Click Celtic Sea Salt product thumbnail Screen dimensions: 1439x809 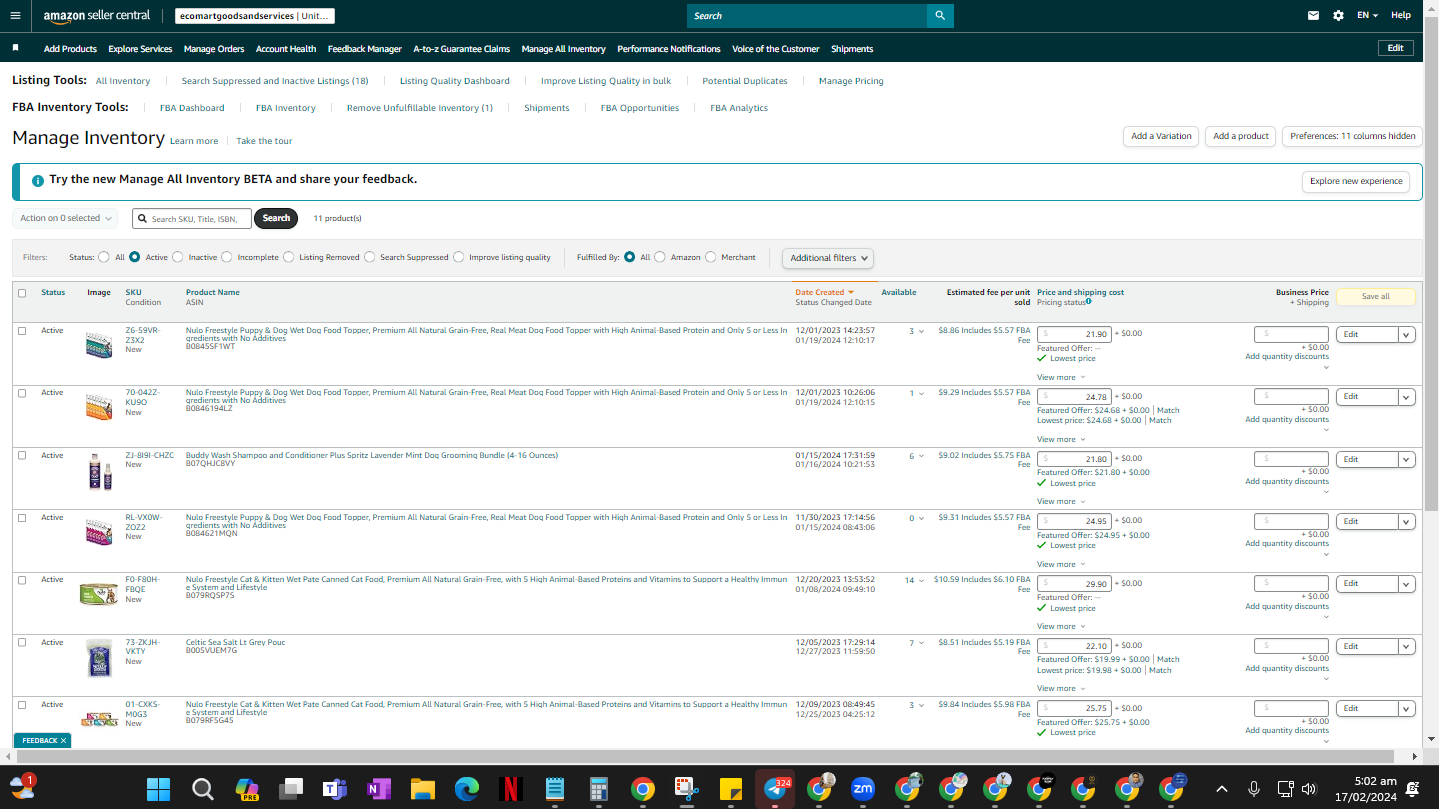point(99,658)
